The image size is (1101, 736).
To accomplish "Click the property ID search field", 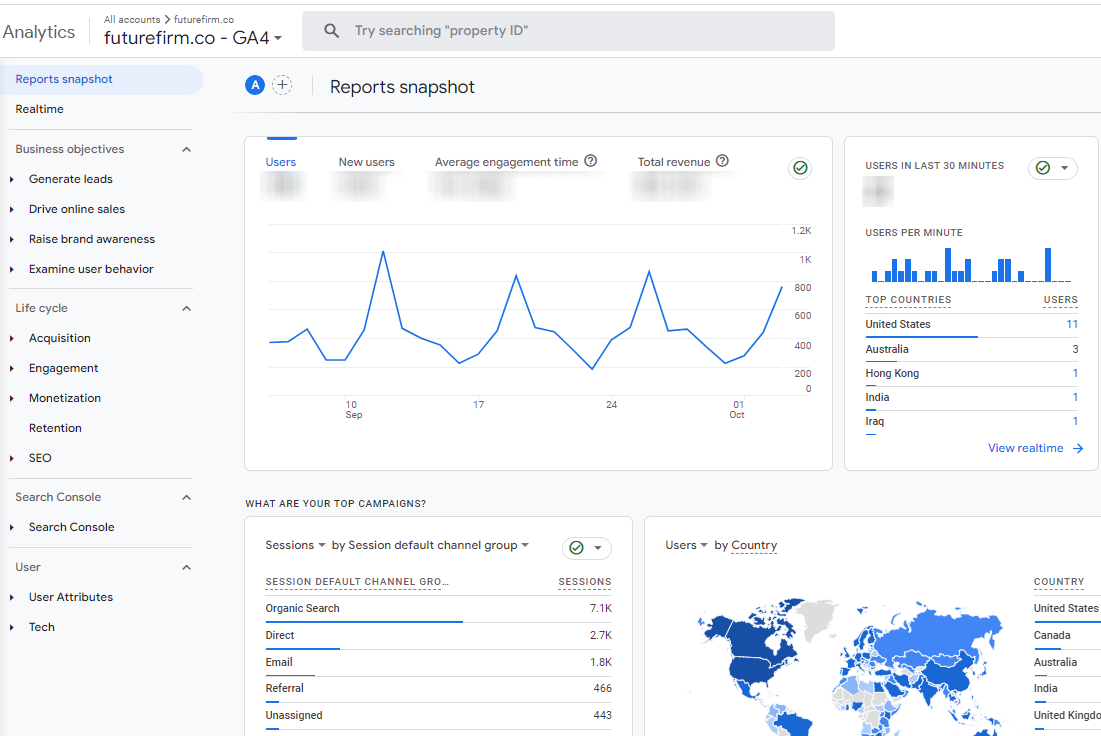I will coord(580,31).
